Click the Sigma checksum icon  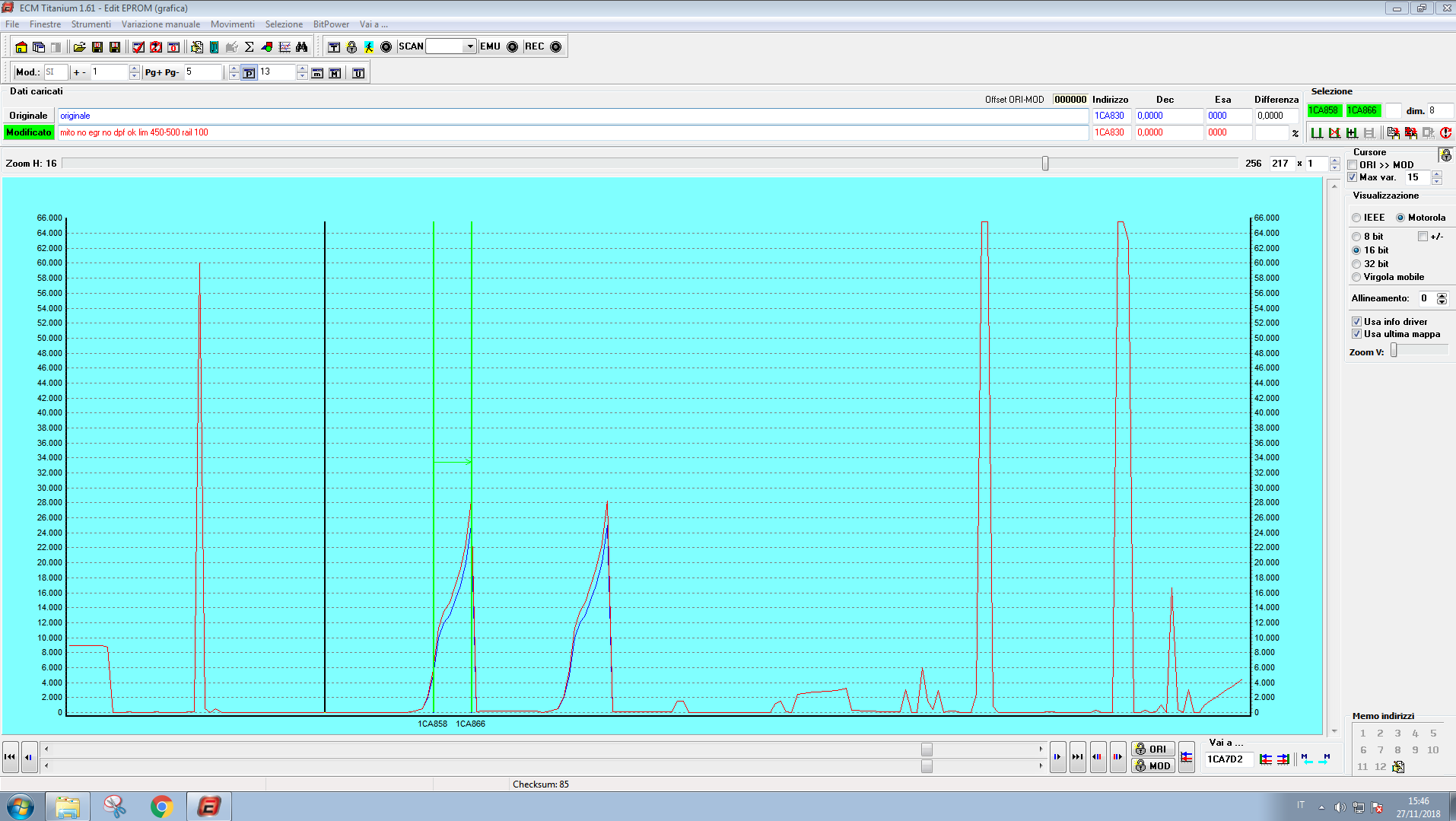pos(249,47)
